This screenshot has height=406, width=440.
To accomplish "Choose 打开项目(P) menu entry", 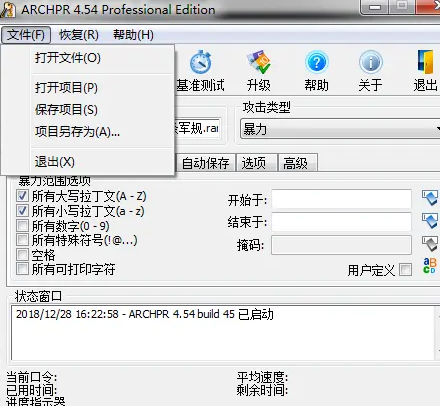I will tap(102, 88).
